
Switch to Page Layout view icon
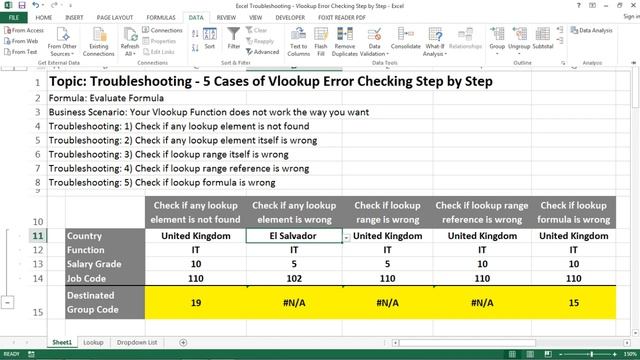[x=530, y=354]
